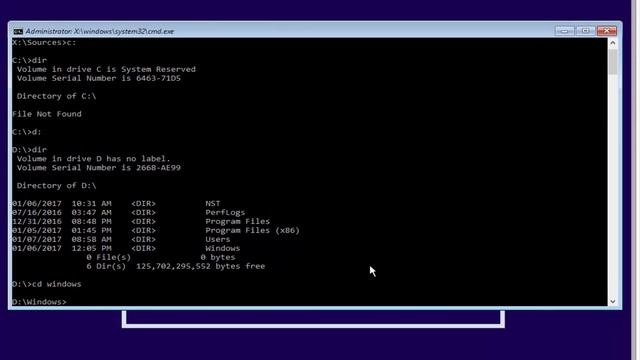Click the '07/16/2016 03:47 AM' timestamp
Viewport: 640px width, 360px height.
(62, 213)
